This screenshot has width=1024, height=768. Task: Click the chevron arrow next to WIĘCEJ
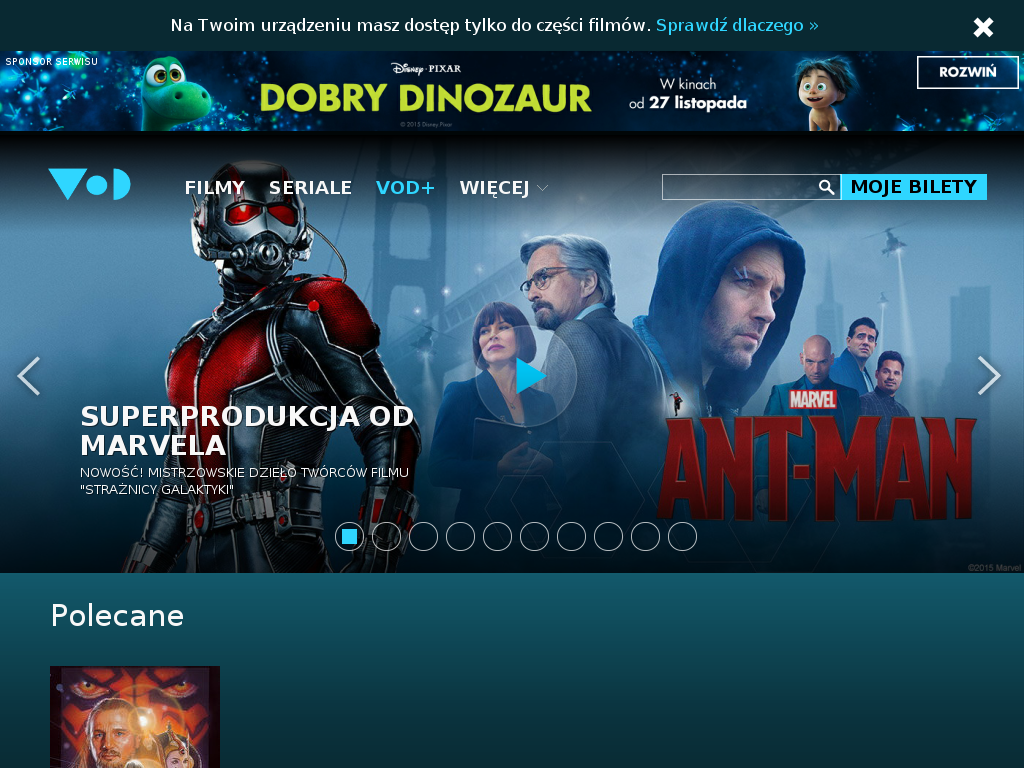(542, 188)
